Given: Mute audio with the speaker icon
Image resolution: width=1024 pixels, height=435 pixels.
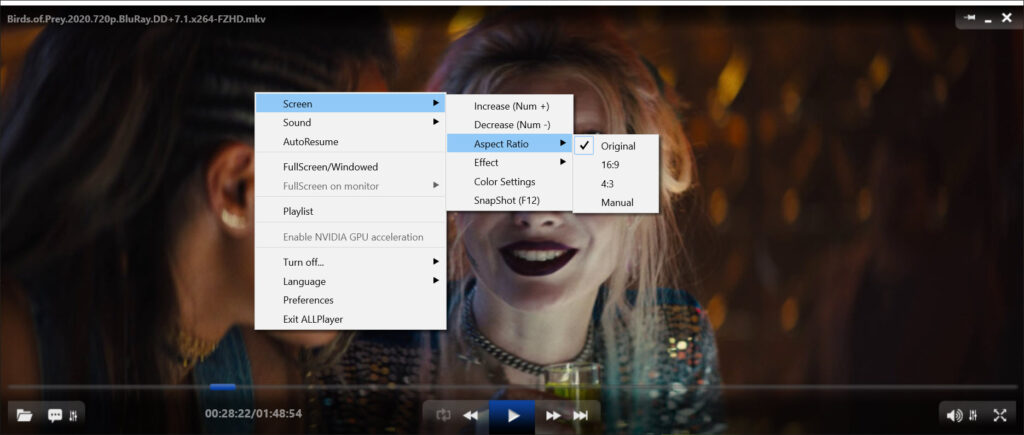Looking at the screenshot, I should pyautogui.click(x=954, y=415).
